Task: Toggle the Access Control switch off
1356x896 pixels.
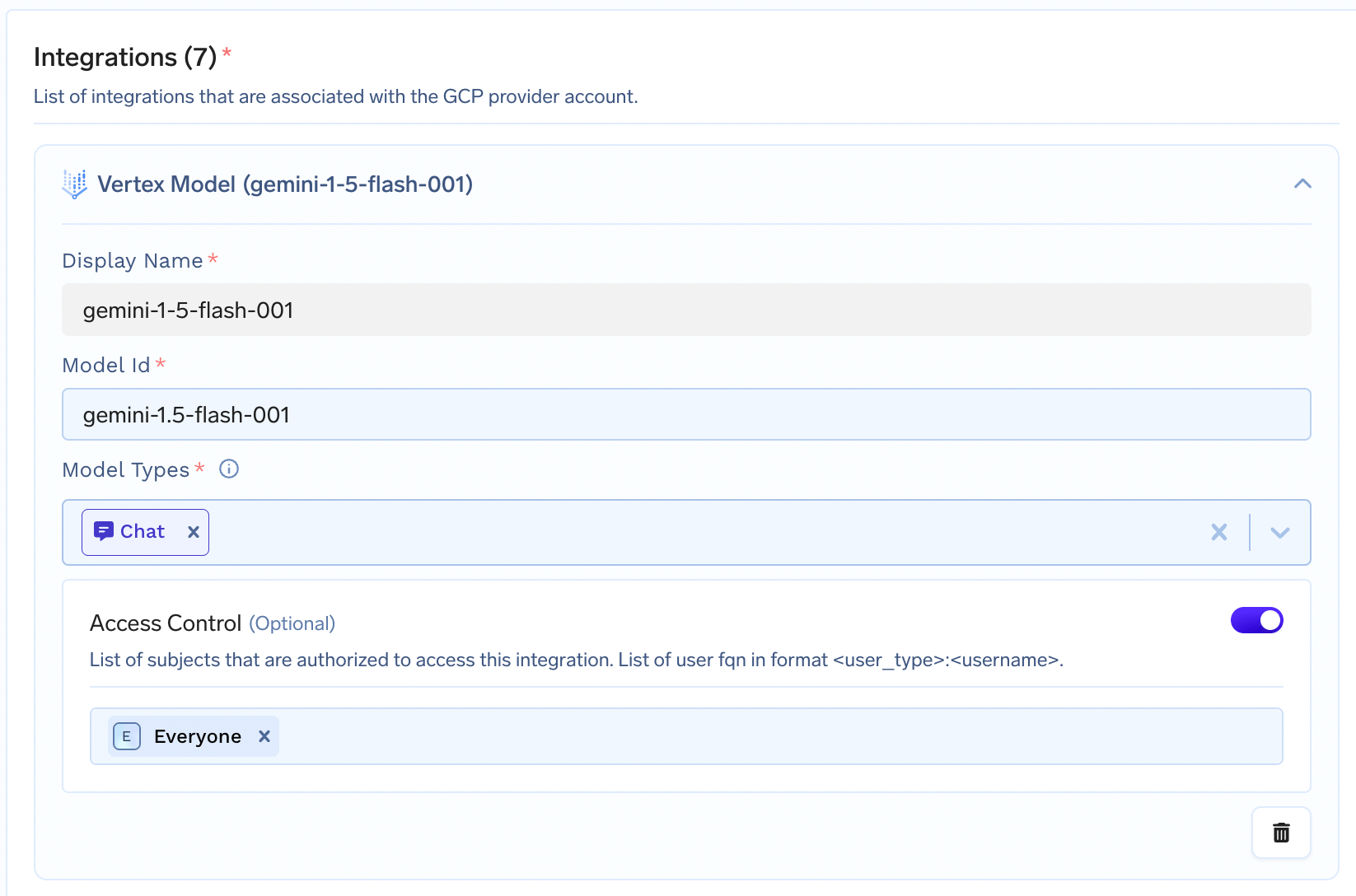Action: 1256,620
